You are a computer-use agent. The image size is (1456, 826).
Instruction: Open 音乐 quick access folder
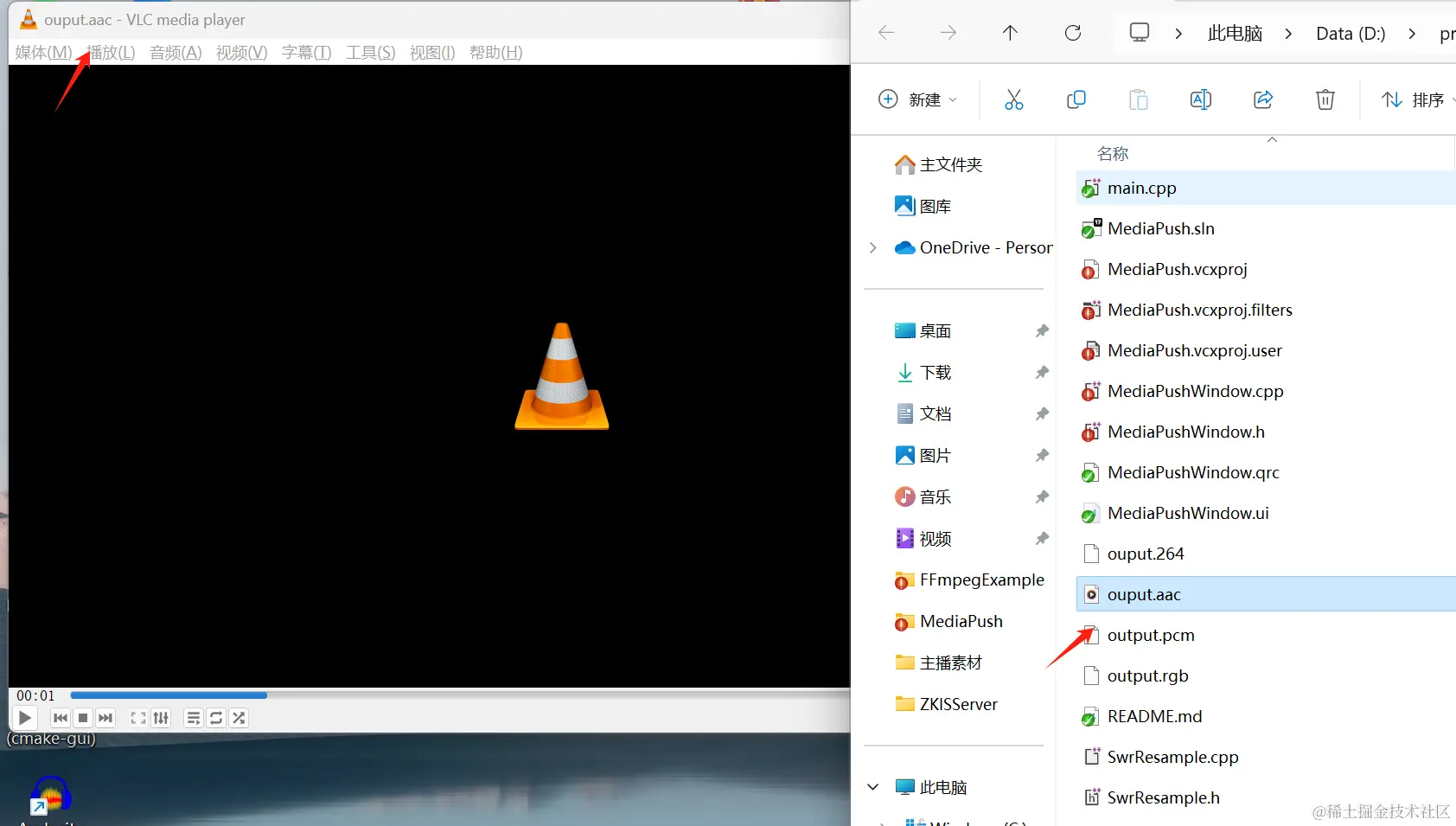(923, 496)
